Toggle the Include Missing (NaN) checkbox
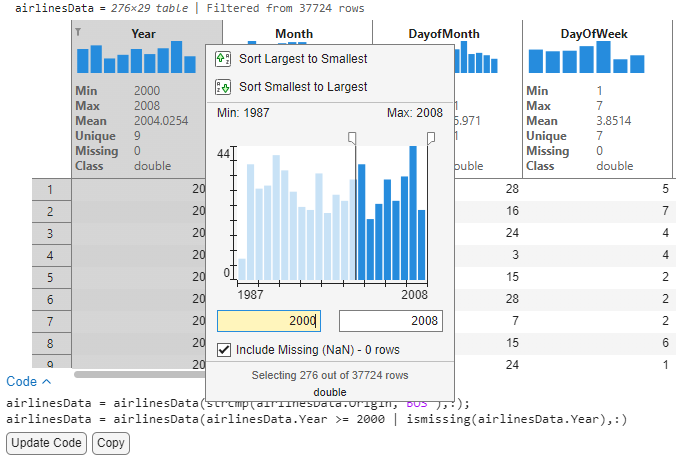Image resolution: width=676 pixels, height=457 pixels. point(225,350)
